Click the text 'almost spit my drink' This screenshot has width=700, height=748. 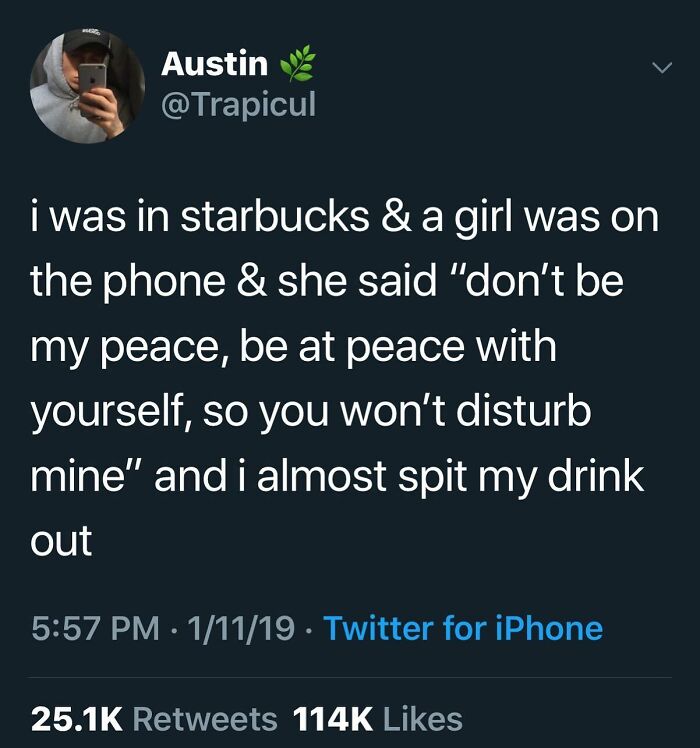(x=451, y=477)
